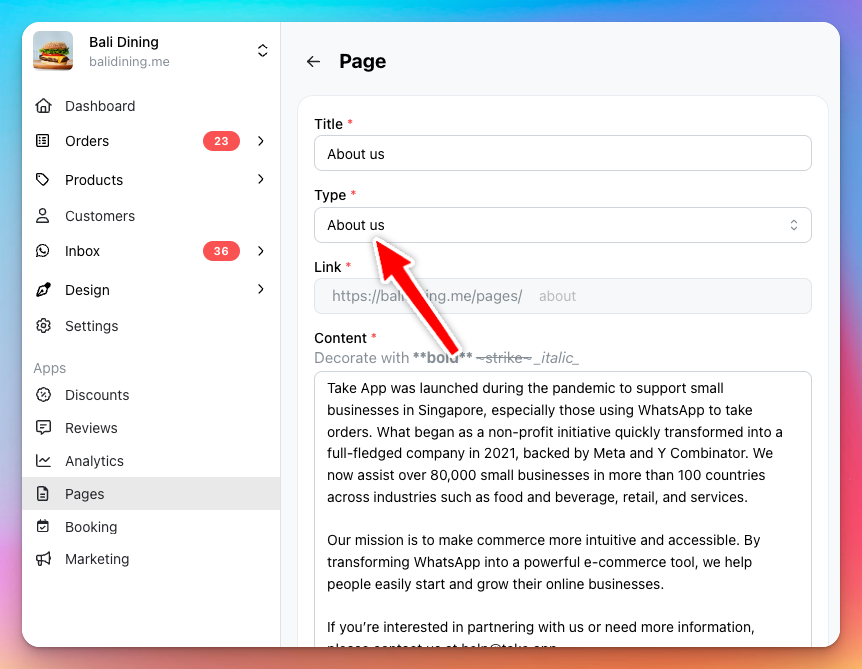The height and width of the screenshot is (669, 862).
Task: Open the Type dropdown showing About us
Action: (562, 225)
